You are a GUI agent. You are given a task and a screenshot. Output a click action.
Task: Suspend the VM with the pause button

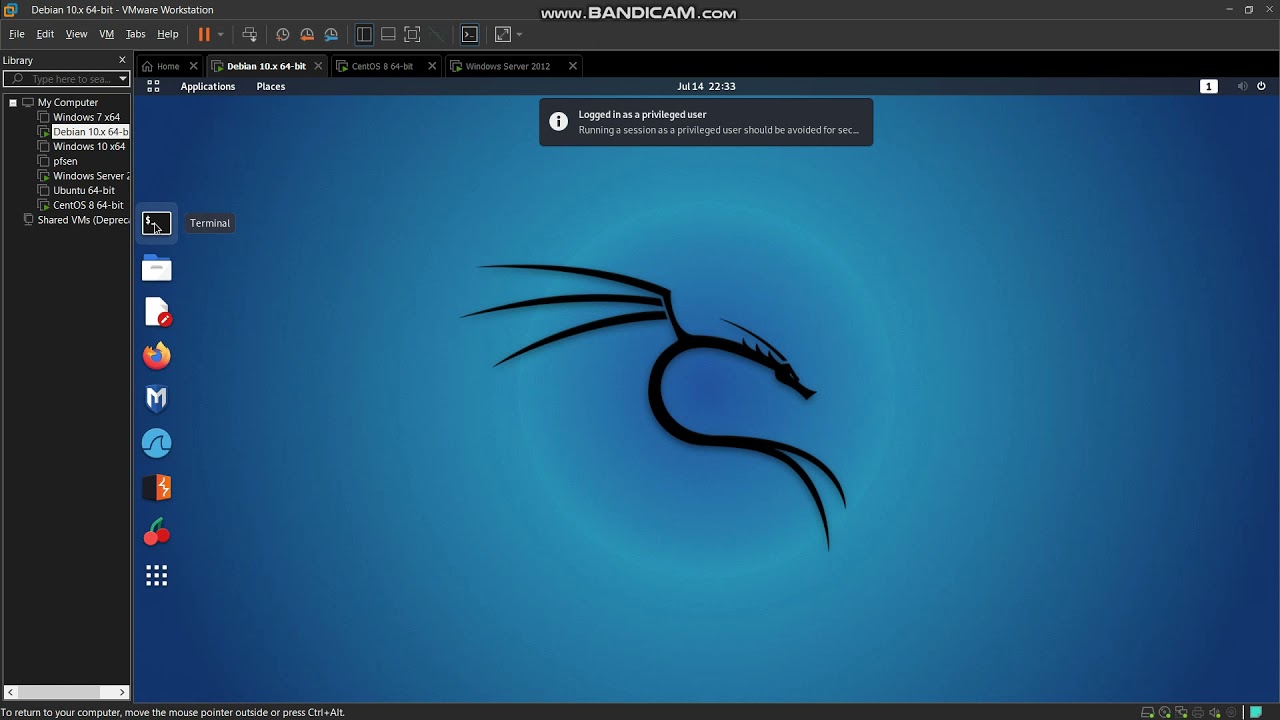(204, 34)
